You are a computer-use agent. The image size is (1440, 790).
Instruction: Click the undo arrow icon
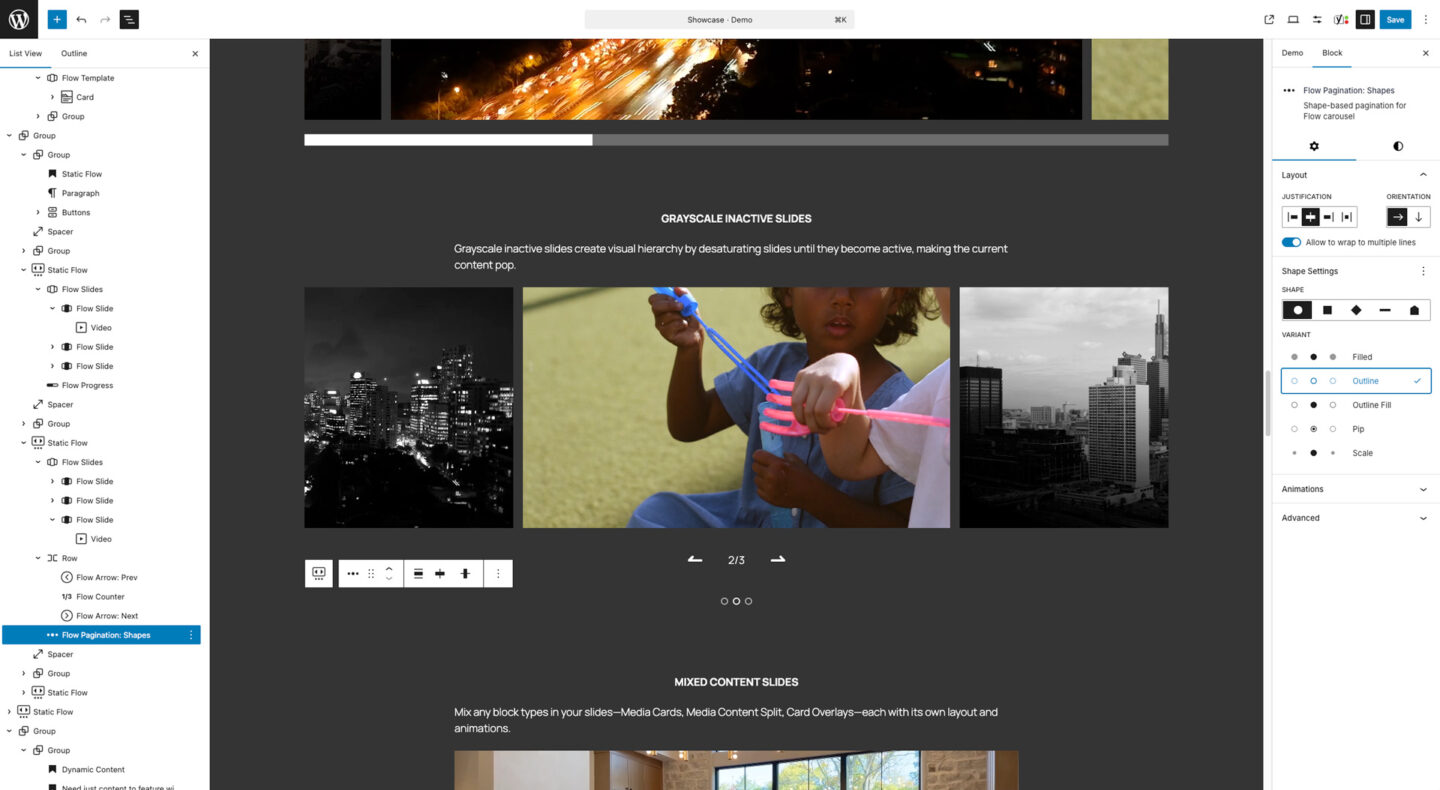pyautogui.click(x=81, y=19)
